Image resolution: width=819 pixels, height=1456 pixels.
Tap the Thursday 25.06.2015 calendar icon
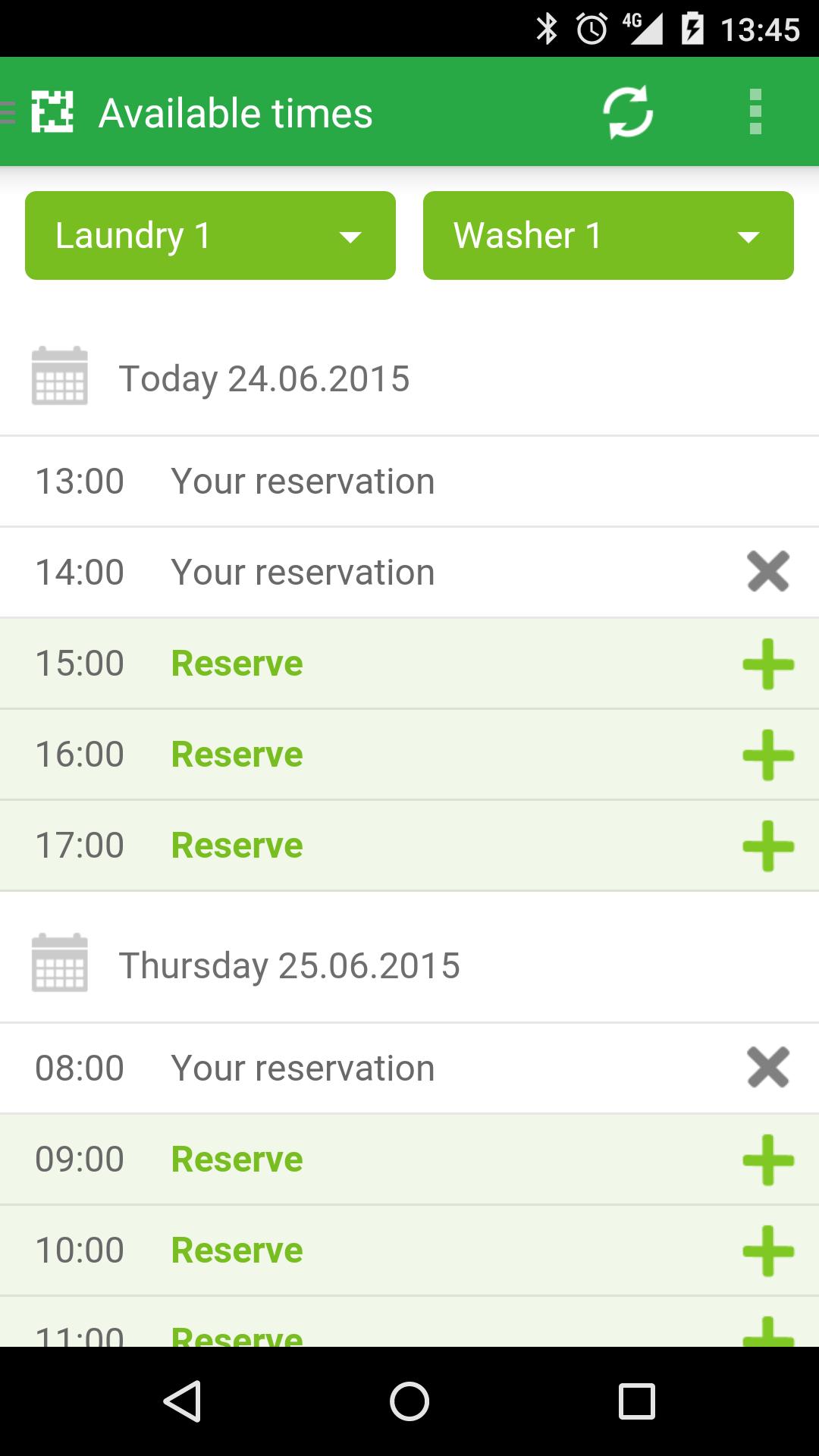[x=60, y=963]
